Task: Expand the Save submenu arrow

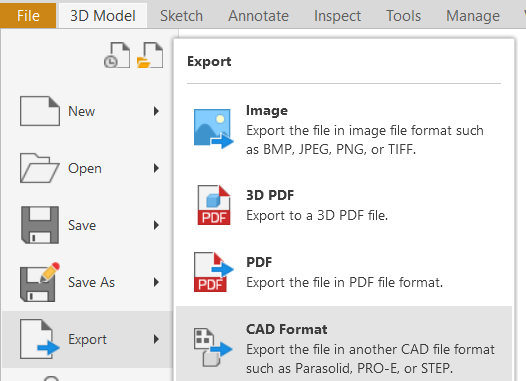Action: pyautogui.click(x=156, y=225)
